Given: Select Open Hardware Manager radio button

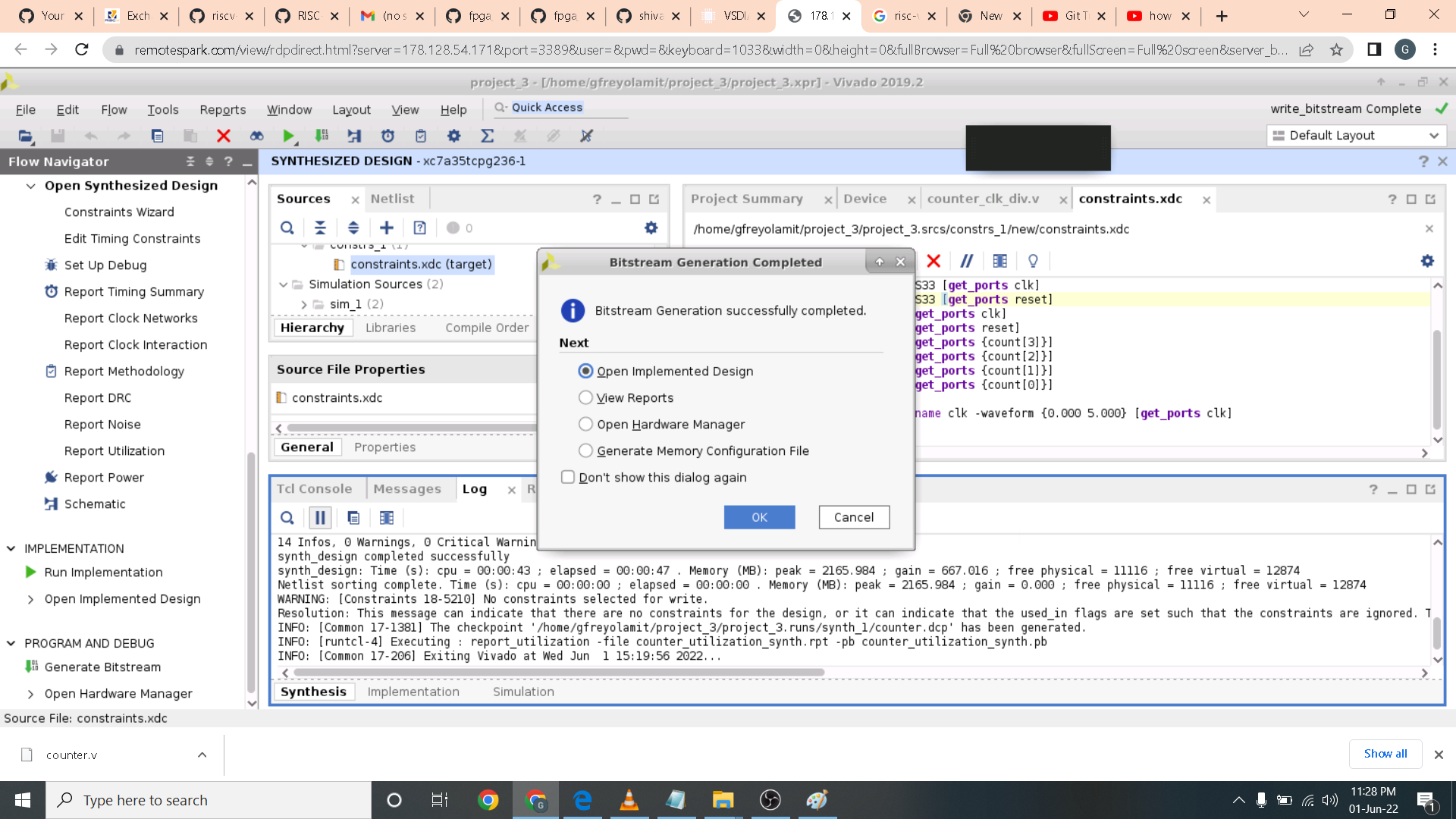Looking at the screenshot, I should (585, 424).
